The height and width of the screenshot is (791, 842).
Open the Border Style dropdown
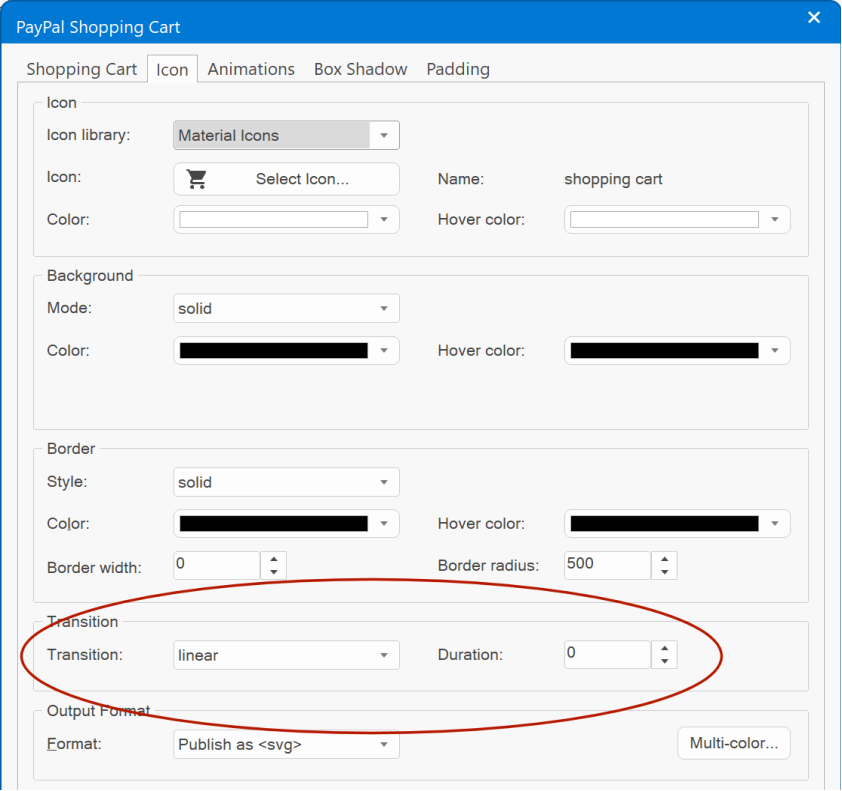click(x=286, y=482)
